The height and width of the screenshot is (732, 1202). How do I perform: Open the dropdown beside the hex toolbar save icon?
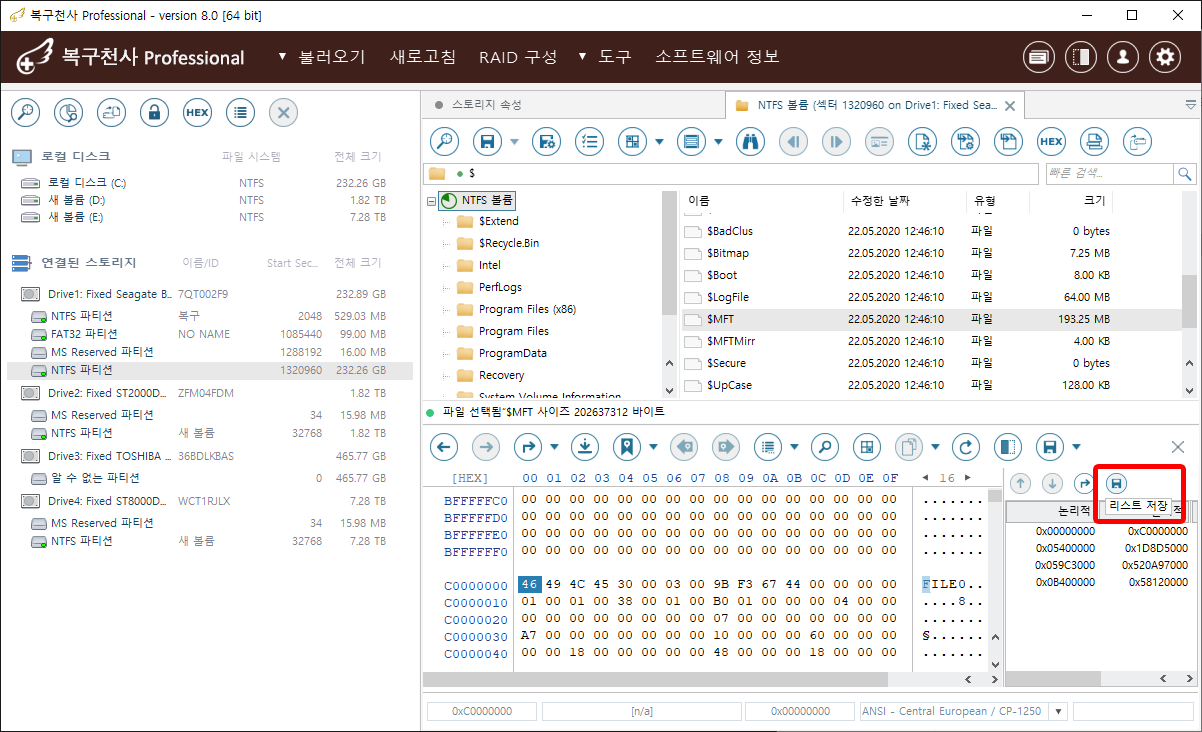point(1076,446)
